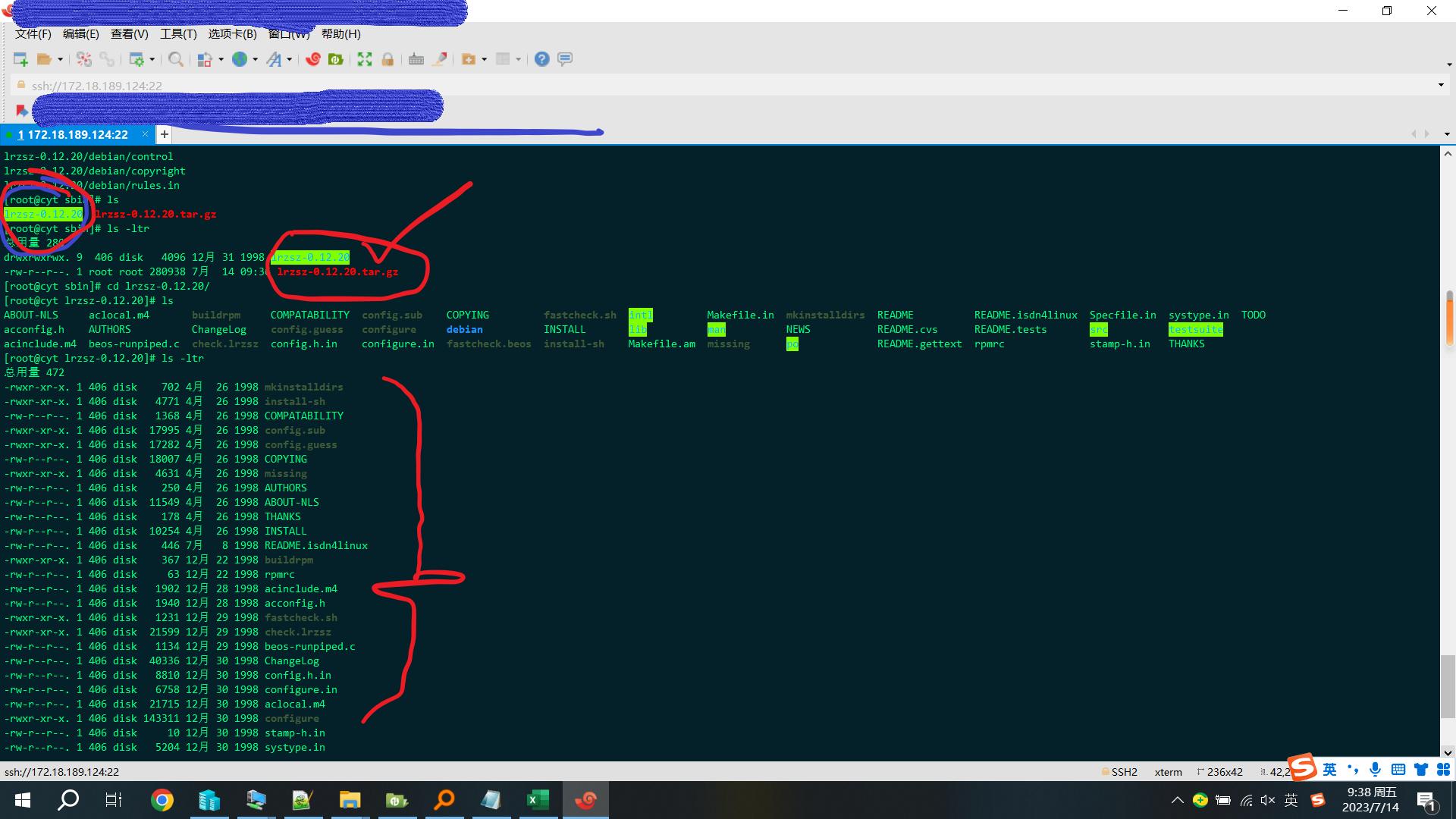
Task: Click the keyboard mapping toolbar icon
Action: pyautogui.click(x=416, y=59)
